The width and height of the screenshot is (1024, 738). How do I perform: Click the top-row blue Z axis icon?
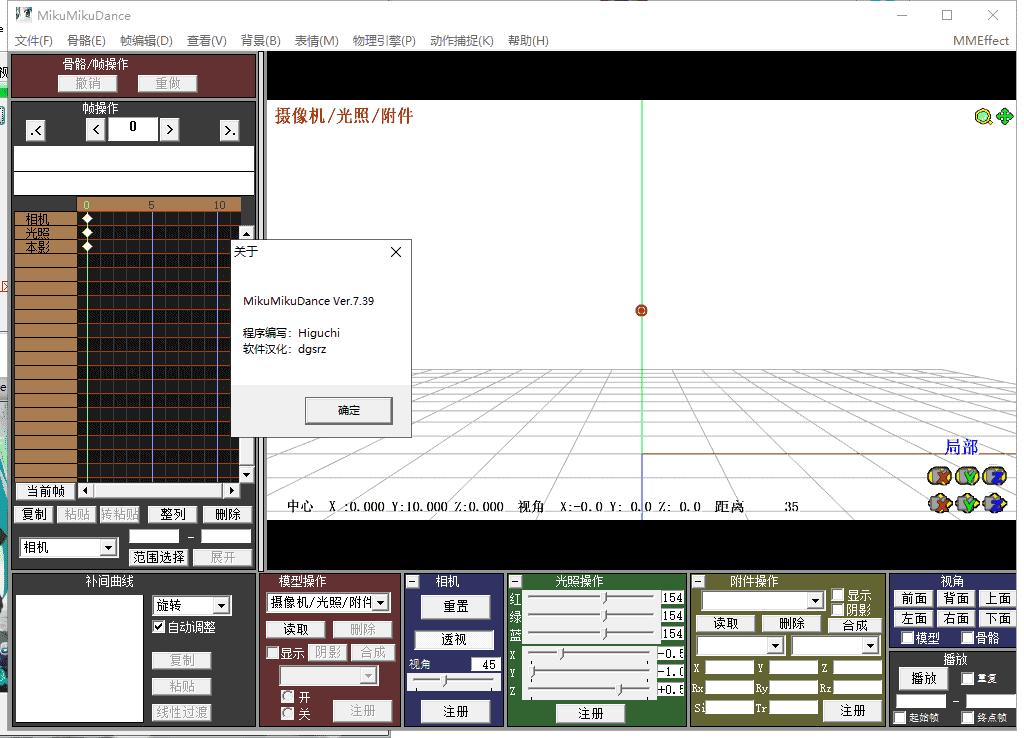pyautogui.click(x=994, y=476)
